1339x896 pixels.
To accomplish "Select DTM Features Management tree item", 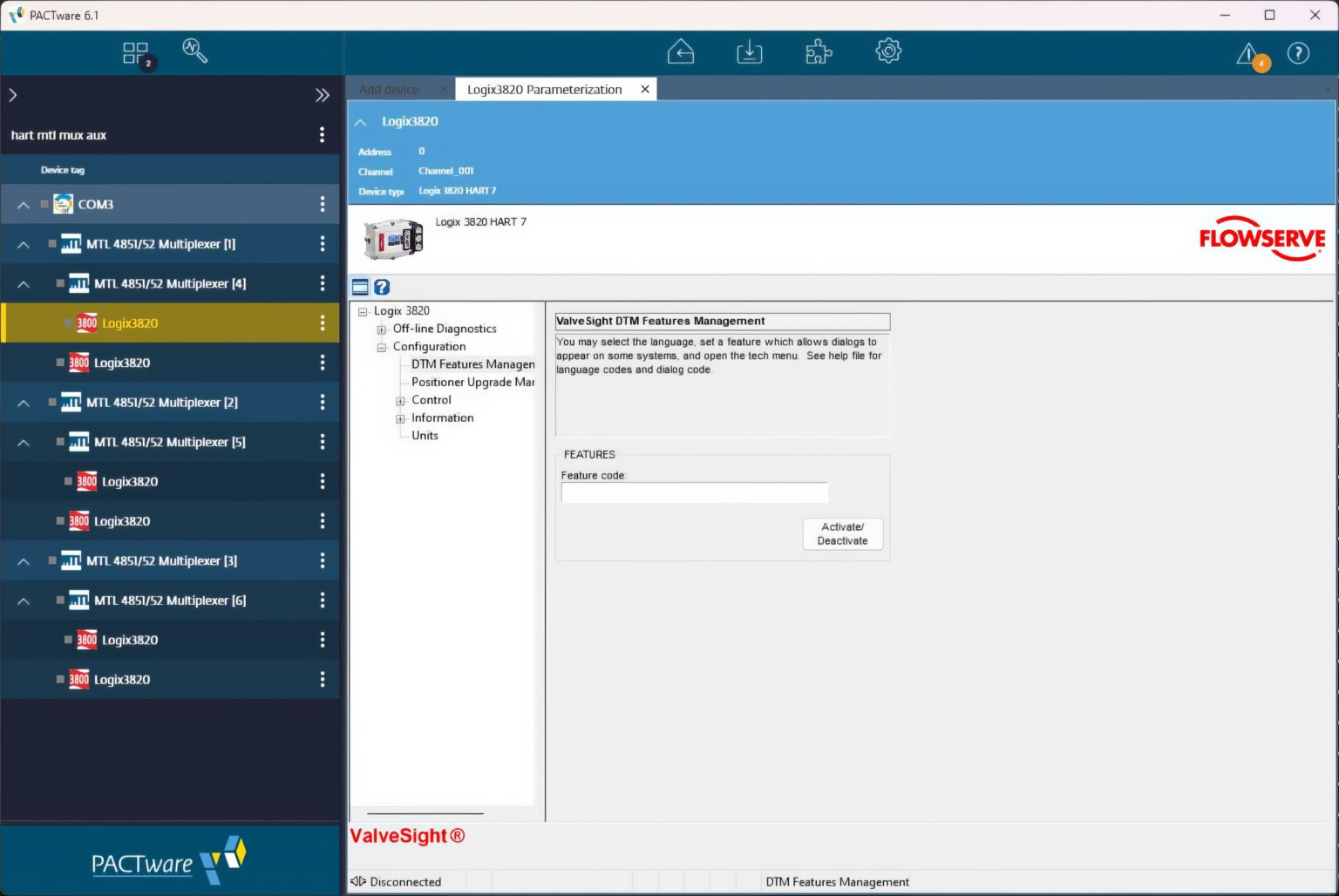I will pos(472,364).
